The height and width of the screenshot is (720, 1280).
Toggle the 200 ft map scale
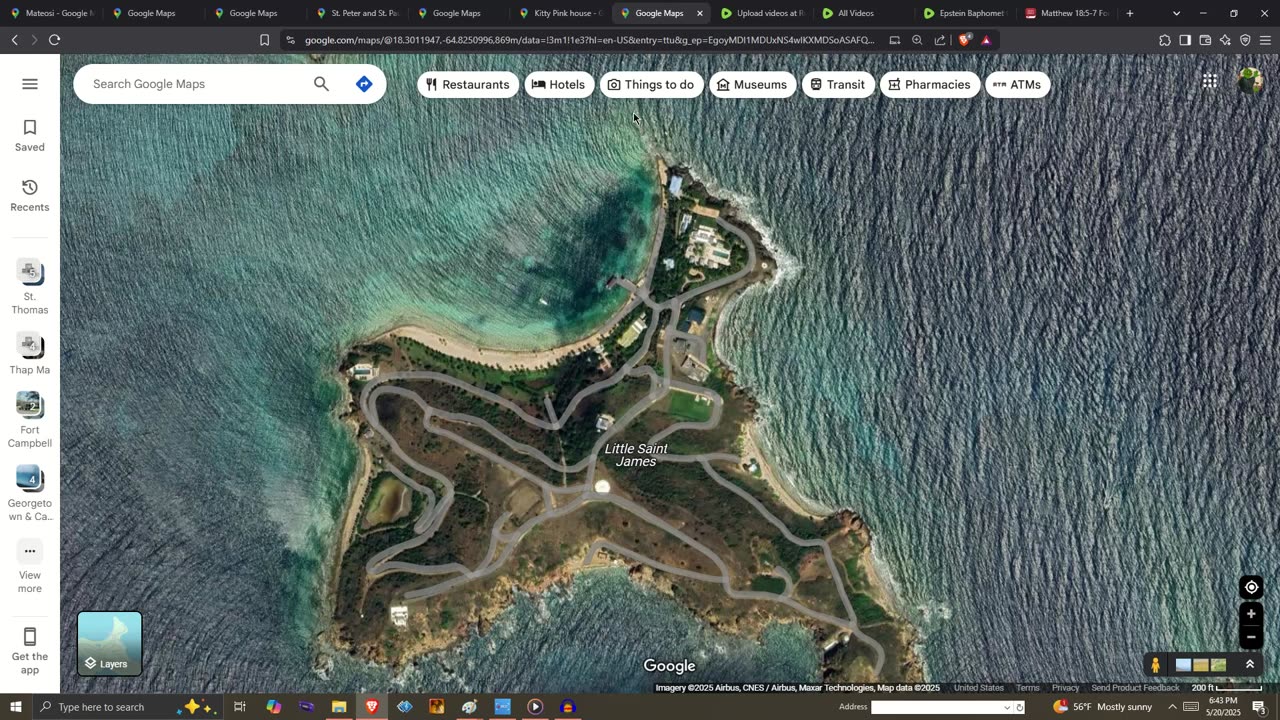coord(1227,688)
